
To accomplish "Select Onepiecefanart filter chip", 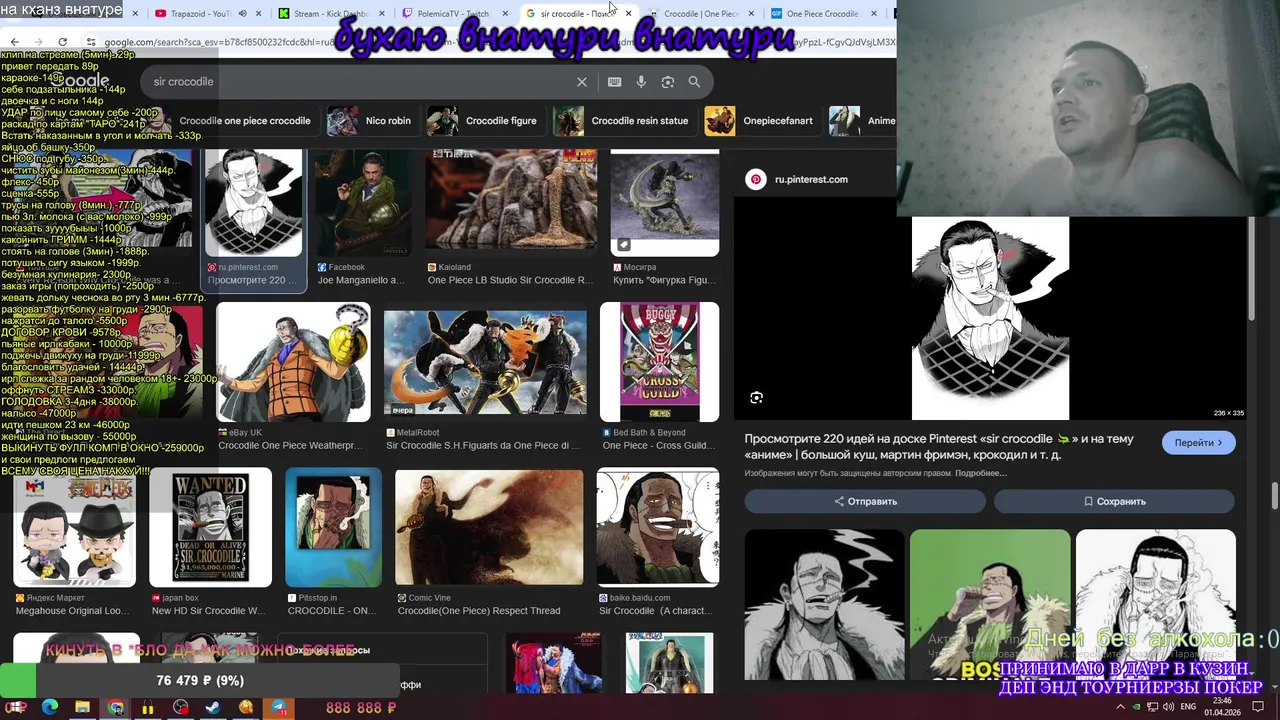I will pos(762,121).
